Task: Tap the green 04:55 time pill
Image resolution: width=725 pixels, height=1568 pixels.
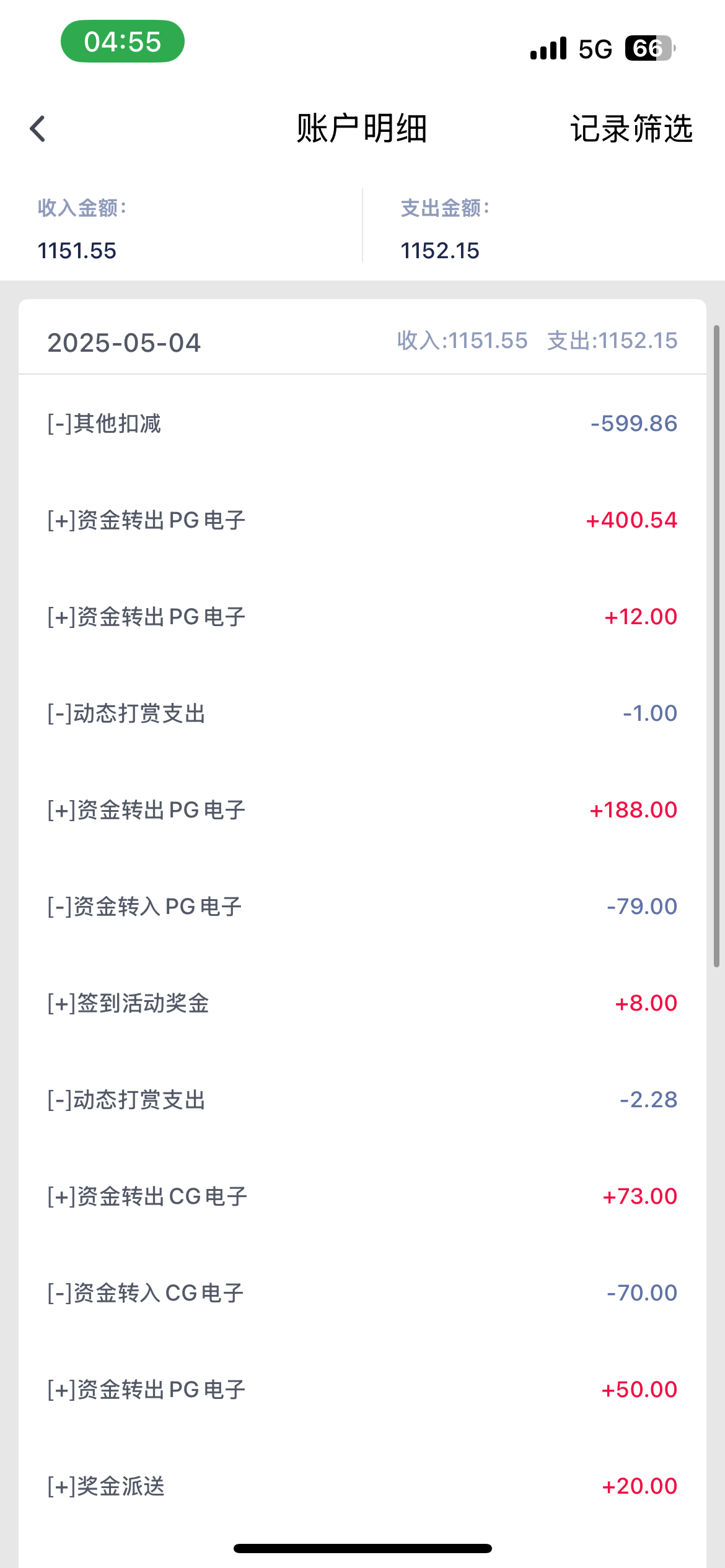Action: (x=123, y=41)
